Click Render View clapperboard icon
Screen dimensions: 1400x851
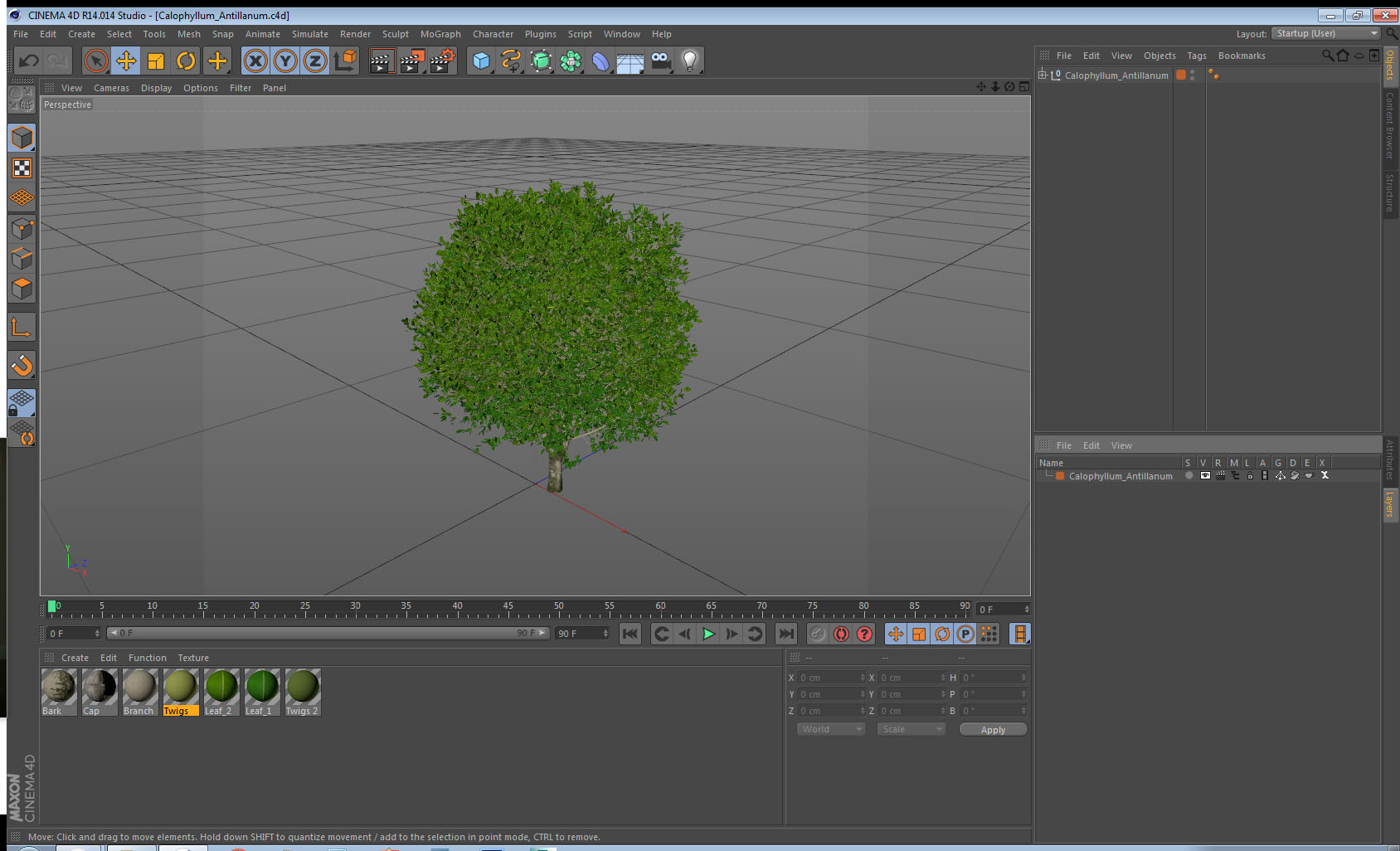[x=382, y=61]
